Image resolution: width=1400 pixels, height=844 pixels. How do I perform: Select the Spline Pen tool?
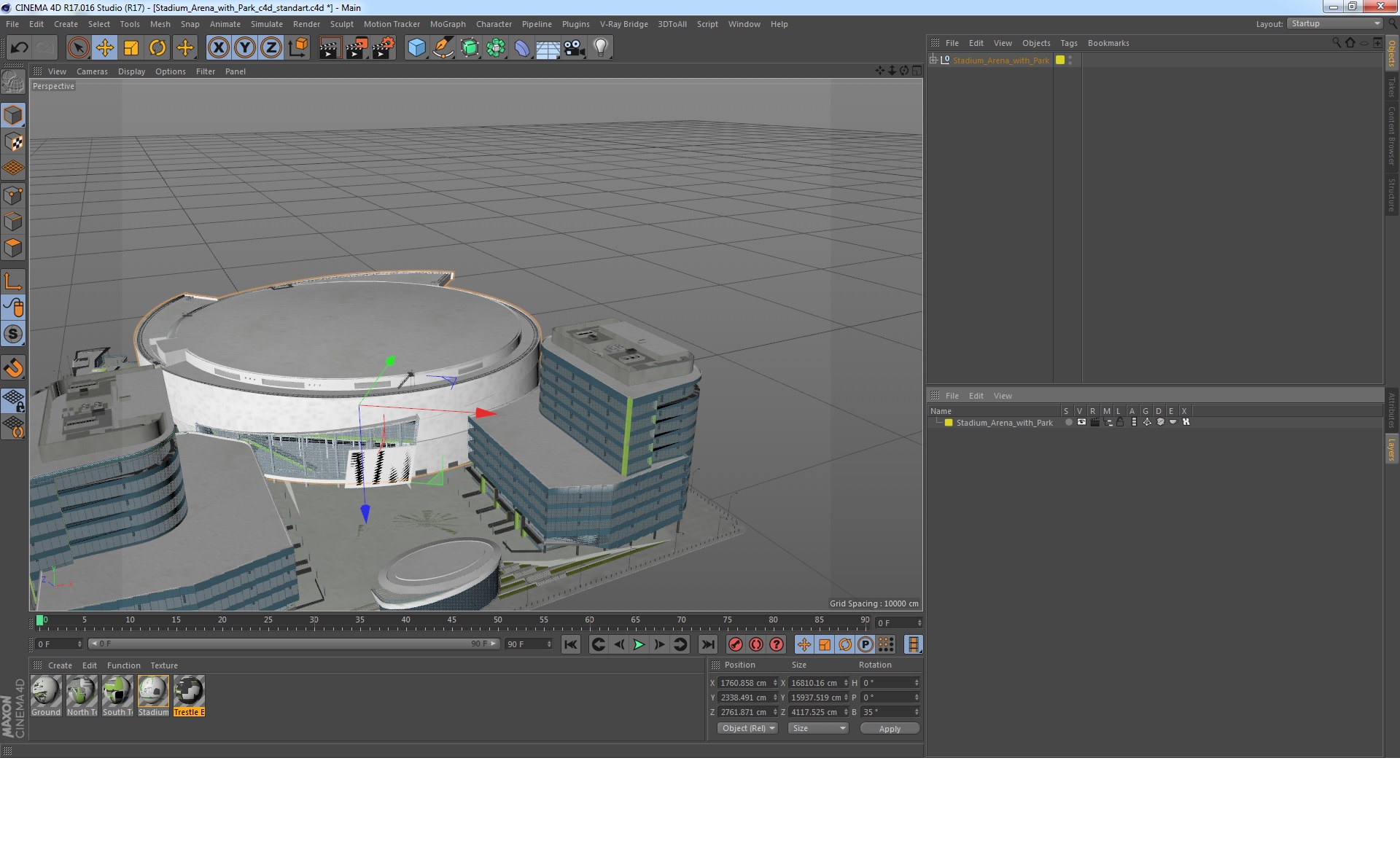[x=443, y=48]
